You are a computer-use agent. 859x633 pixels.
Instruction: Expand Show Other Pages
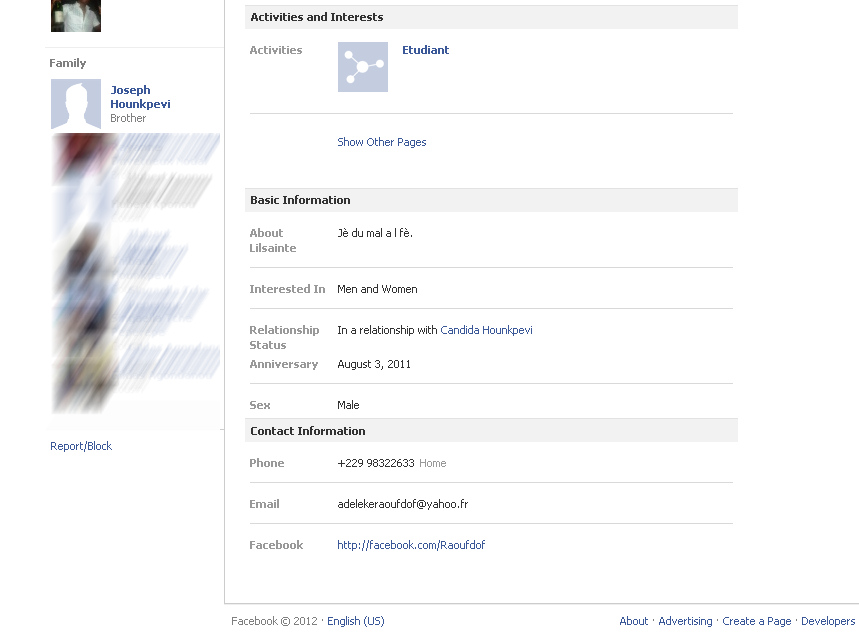click(381, 142)
